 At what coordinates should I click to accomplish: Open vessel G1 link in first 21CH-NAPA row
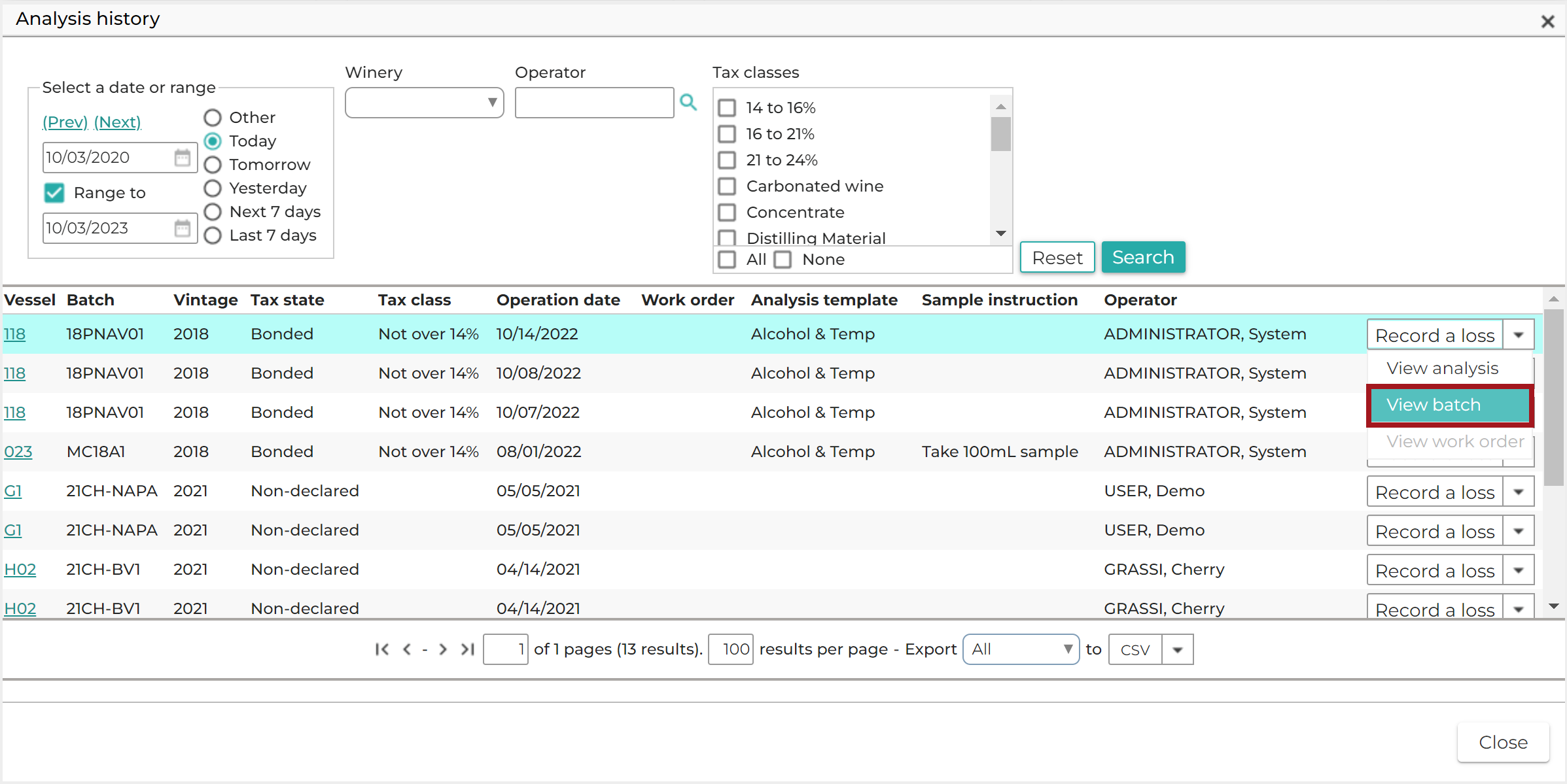13,491
